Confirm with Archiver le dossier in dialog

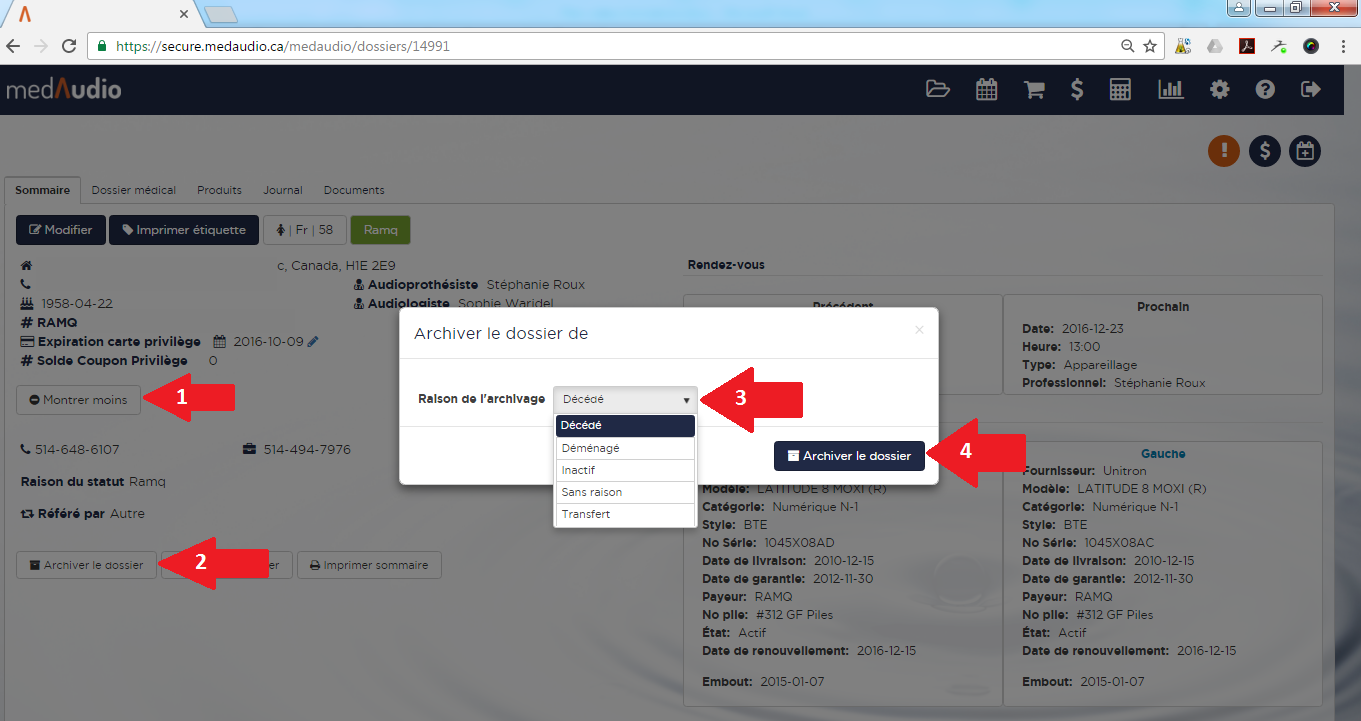click(x=849, y=456)
